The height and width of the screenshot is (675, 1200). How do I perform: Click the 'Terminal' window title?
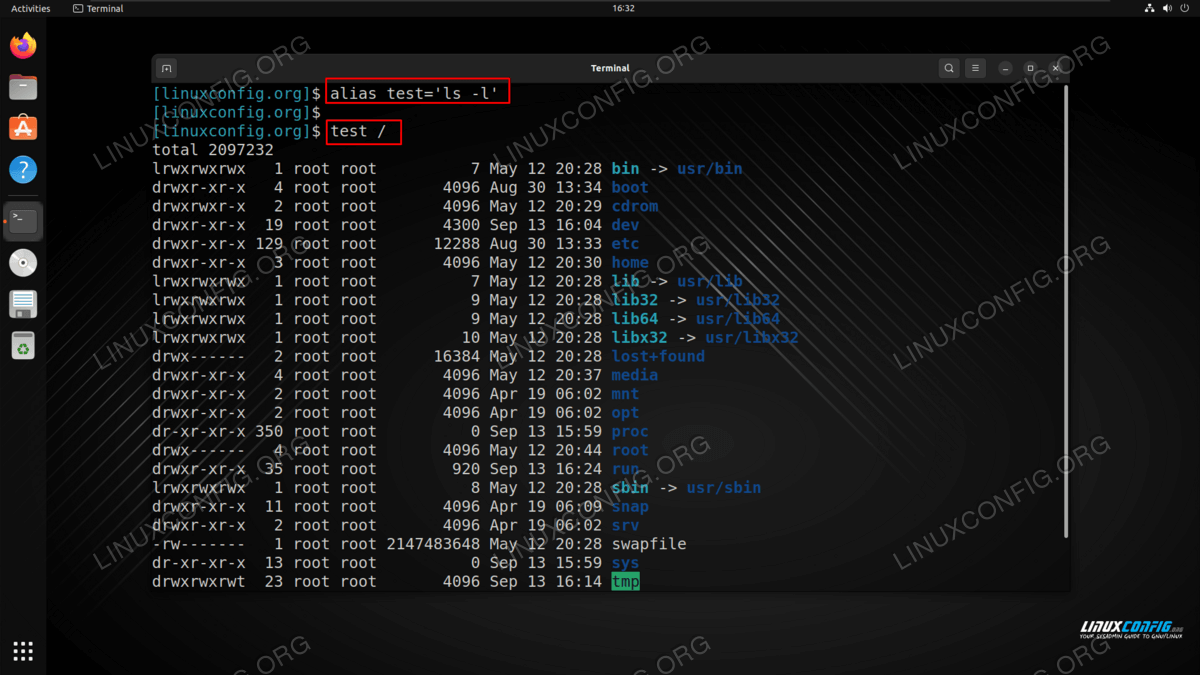point(610,68)
